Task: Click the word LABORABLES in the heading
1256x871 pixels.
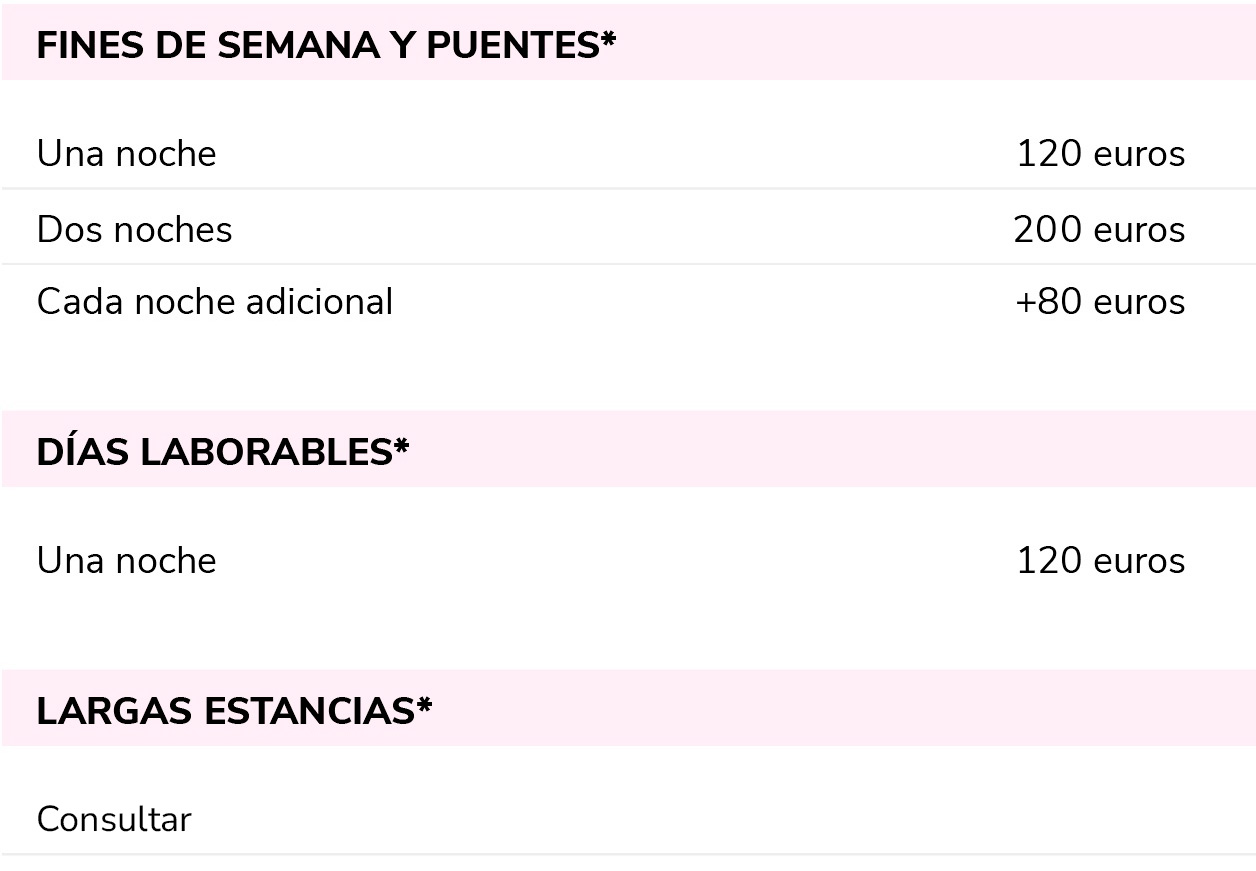Action: [266, 452]
